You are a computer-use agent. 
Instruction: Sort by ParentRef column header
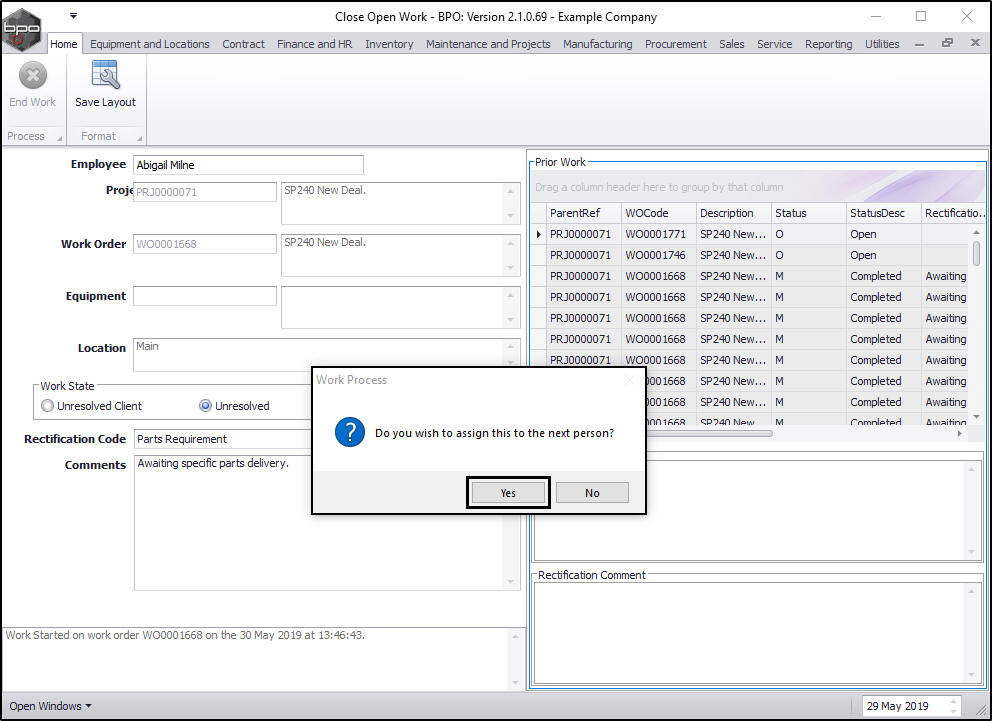pyautogui.click(x=583, y=213)
